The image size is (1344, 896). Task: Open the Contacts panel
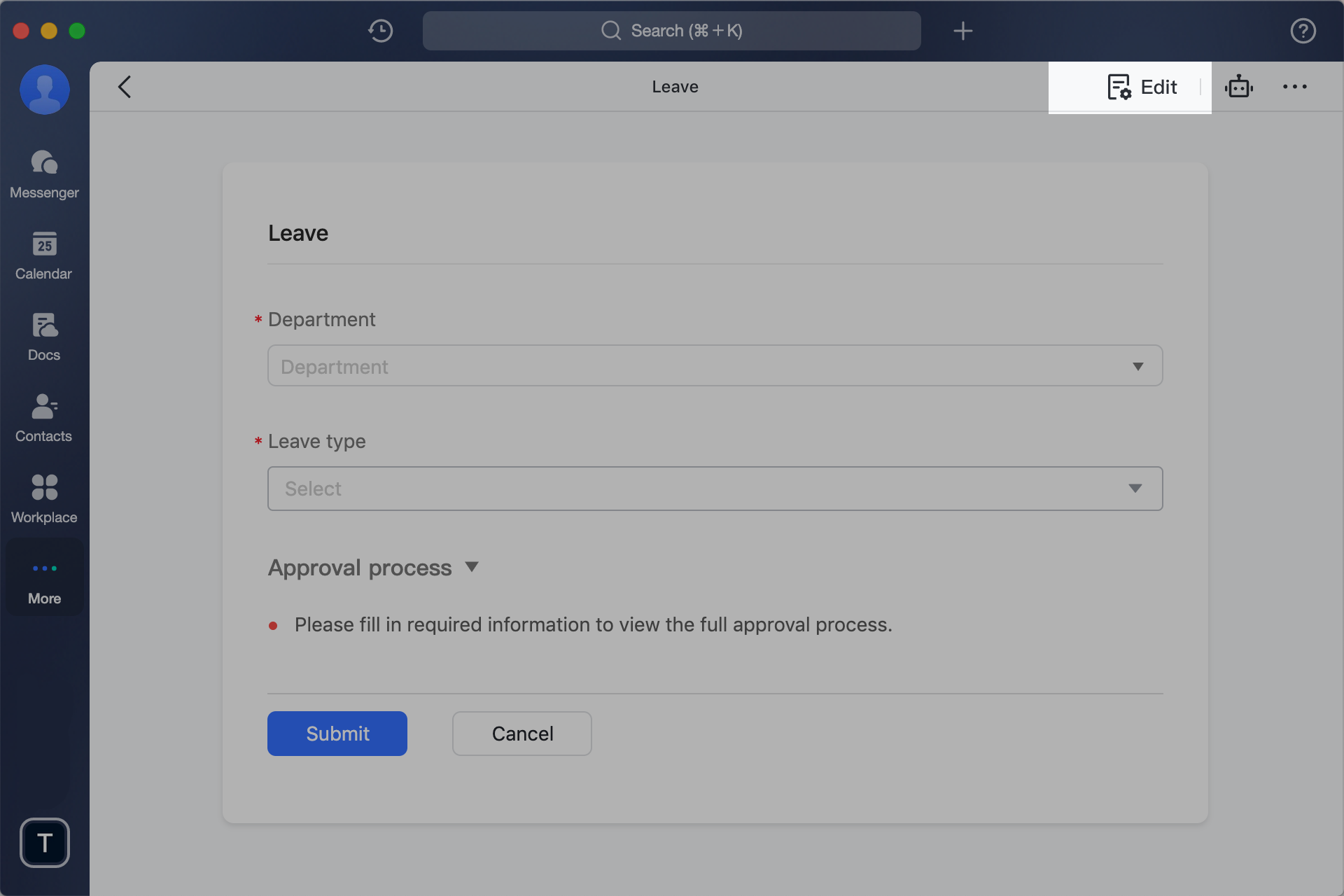pos(43,418)
